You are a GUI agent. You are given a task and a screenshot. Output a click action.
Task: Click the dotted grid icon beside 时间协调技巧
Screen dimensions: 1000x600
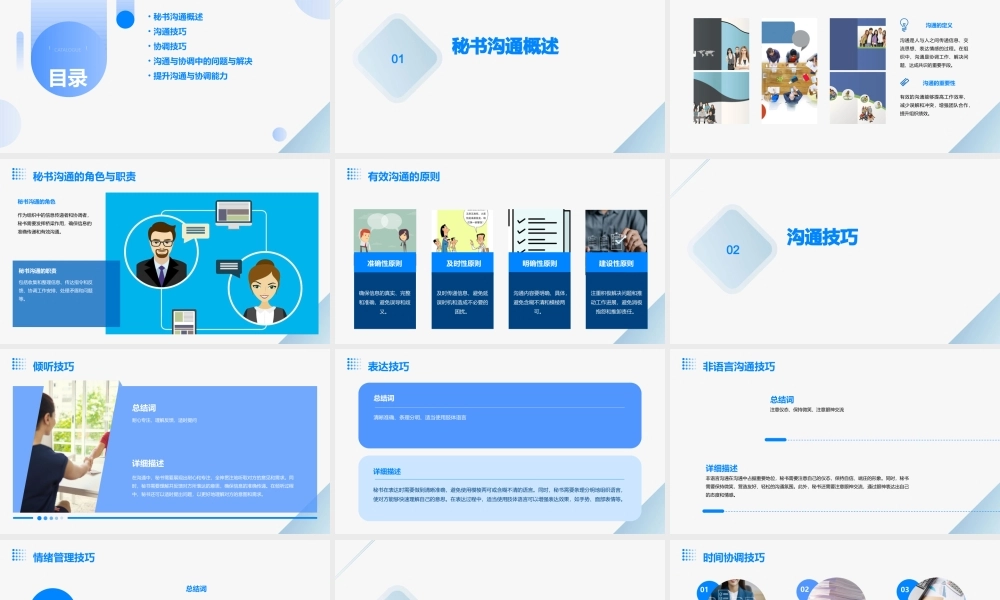[x=688, y=555]
